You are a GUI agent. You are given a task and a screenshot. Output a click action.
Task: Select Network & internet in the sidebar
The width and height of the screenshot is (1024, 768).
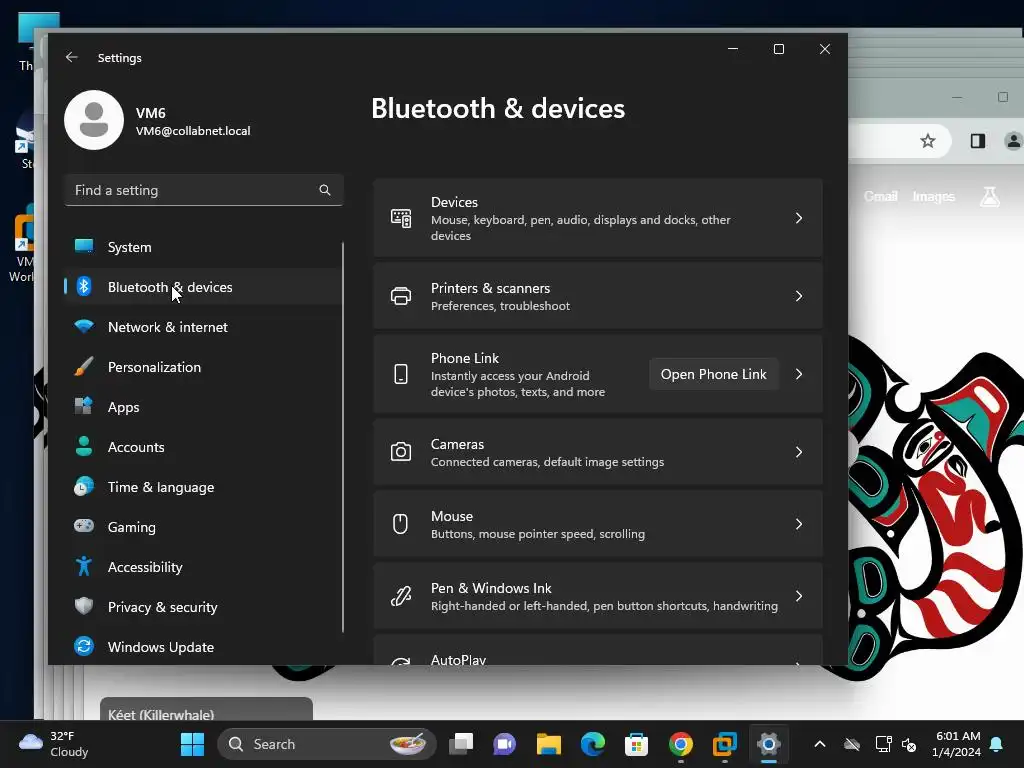pos(202,327)
